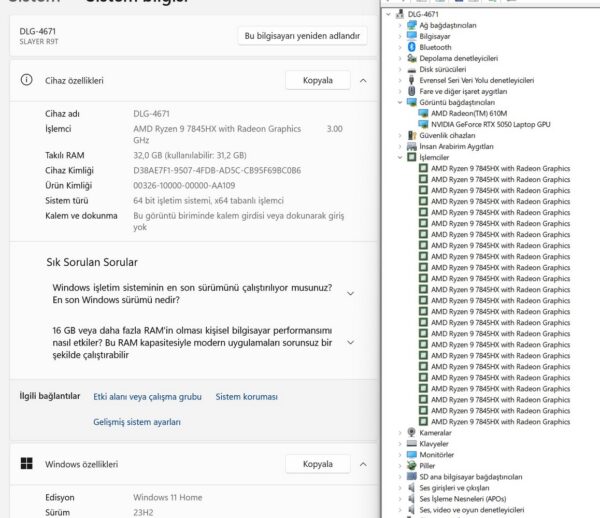600x518 pixels.
Task: Click the Disk sürücüleri drive icon
Action: [x=411, y=69]
